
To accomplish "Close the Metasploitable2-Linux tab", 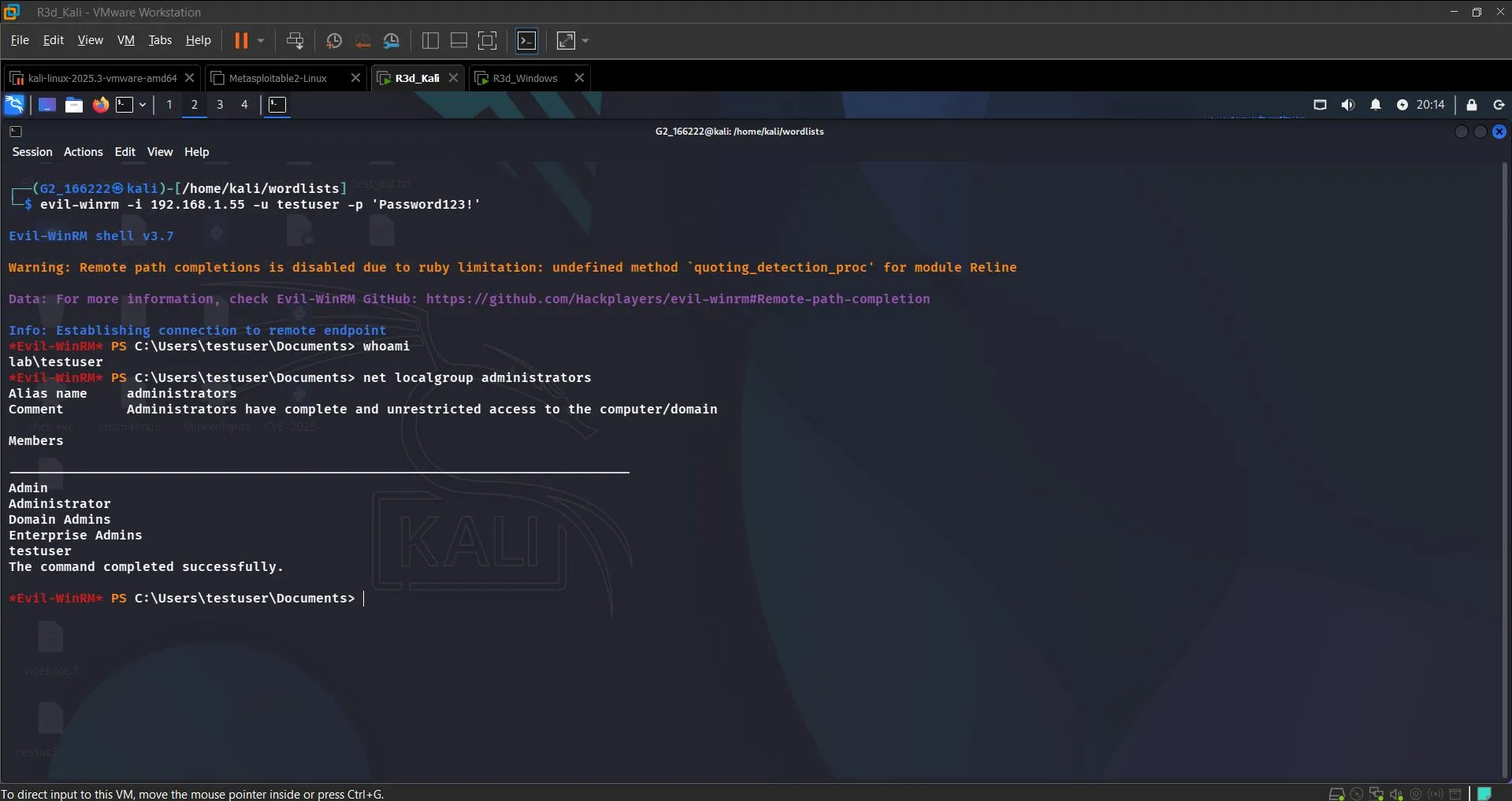I will 355,78.
